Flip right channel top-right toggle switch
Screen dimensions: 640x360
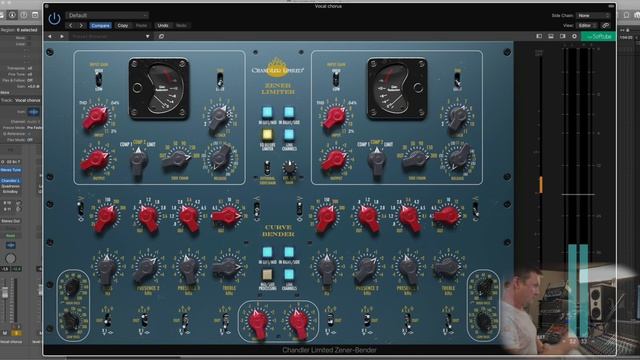pyautogui.click(x=457, y=80)
